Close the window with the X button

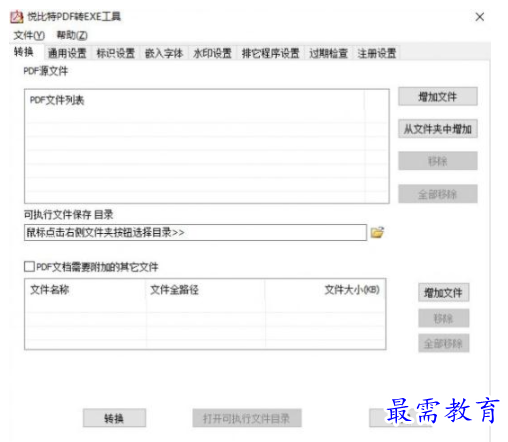[x=480, y=17]
